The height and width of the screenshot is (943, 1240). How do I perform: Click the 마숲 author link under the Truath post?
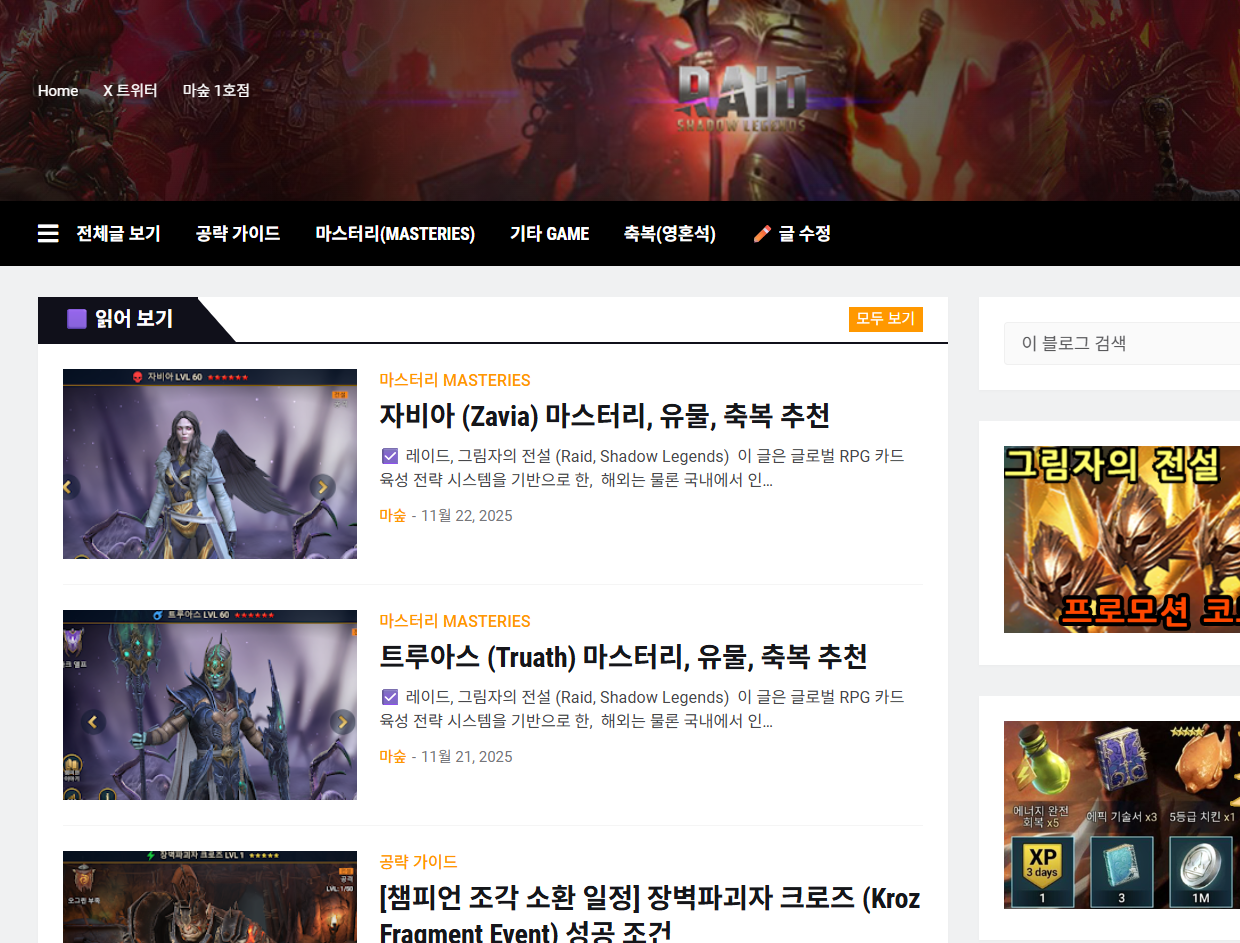[391, 758]
